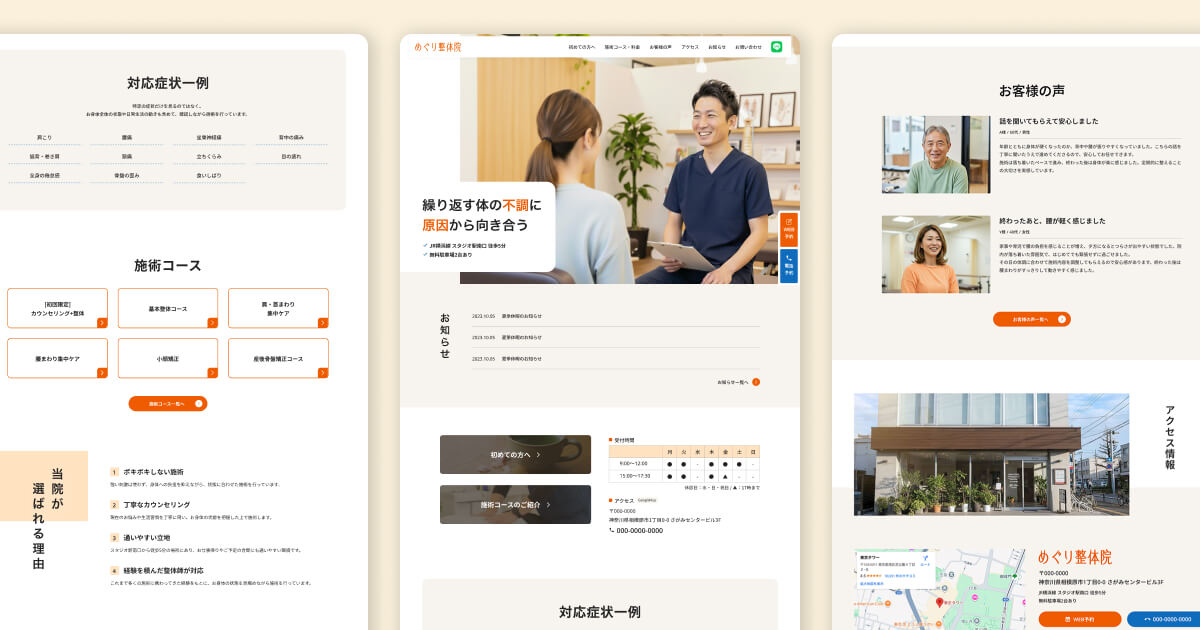Select the red map pin on Google Map

[x=941, y=602]
